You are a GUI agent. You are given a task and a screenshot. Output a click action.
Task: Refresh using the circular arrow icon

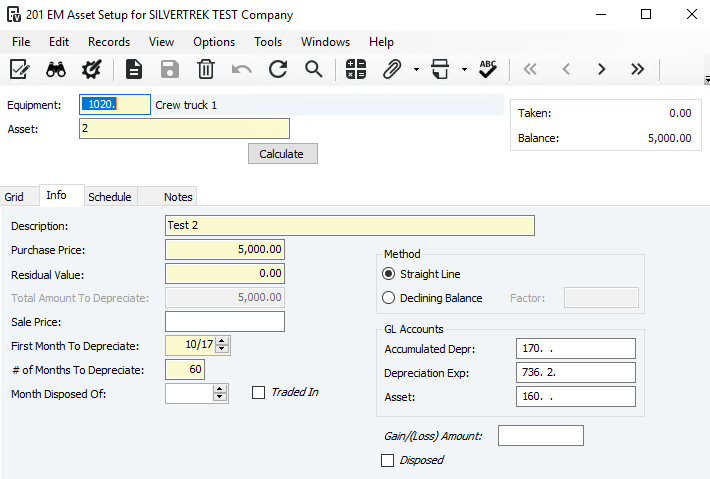(x=278, y=69)
